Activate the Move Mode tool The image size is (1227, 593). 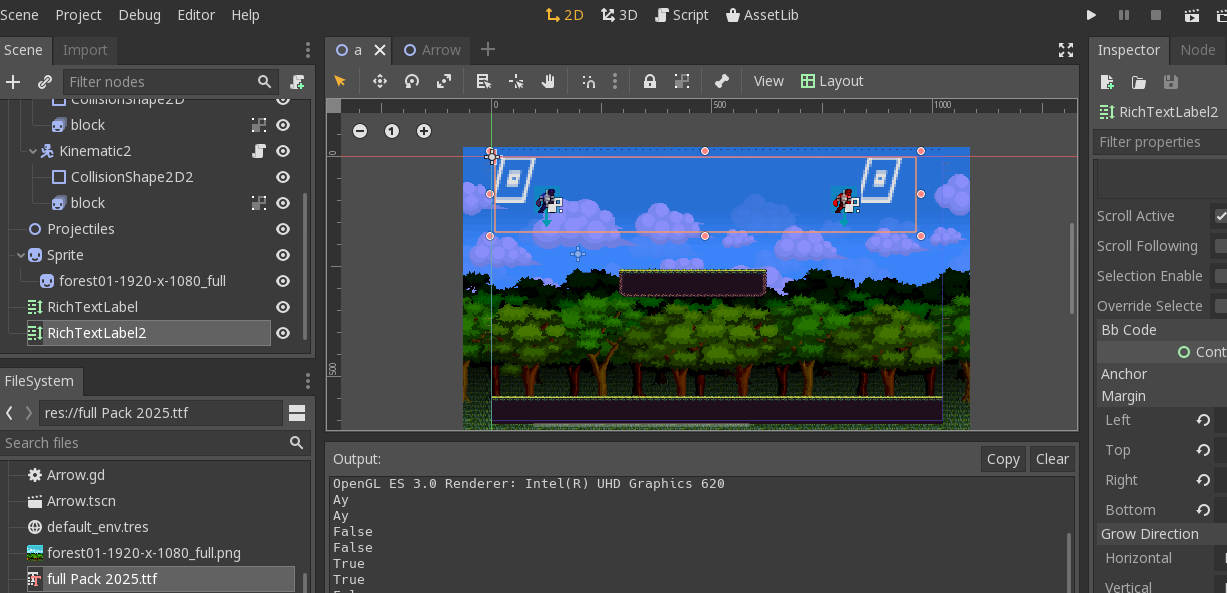pos(380,81)
